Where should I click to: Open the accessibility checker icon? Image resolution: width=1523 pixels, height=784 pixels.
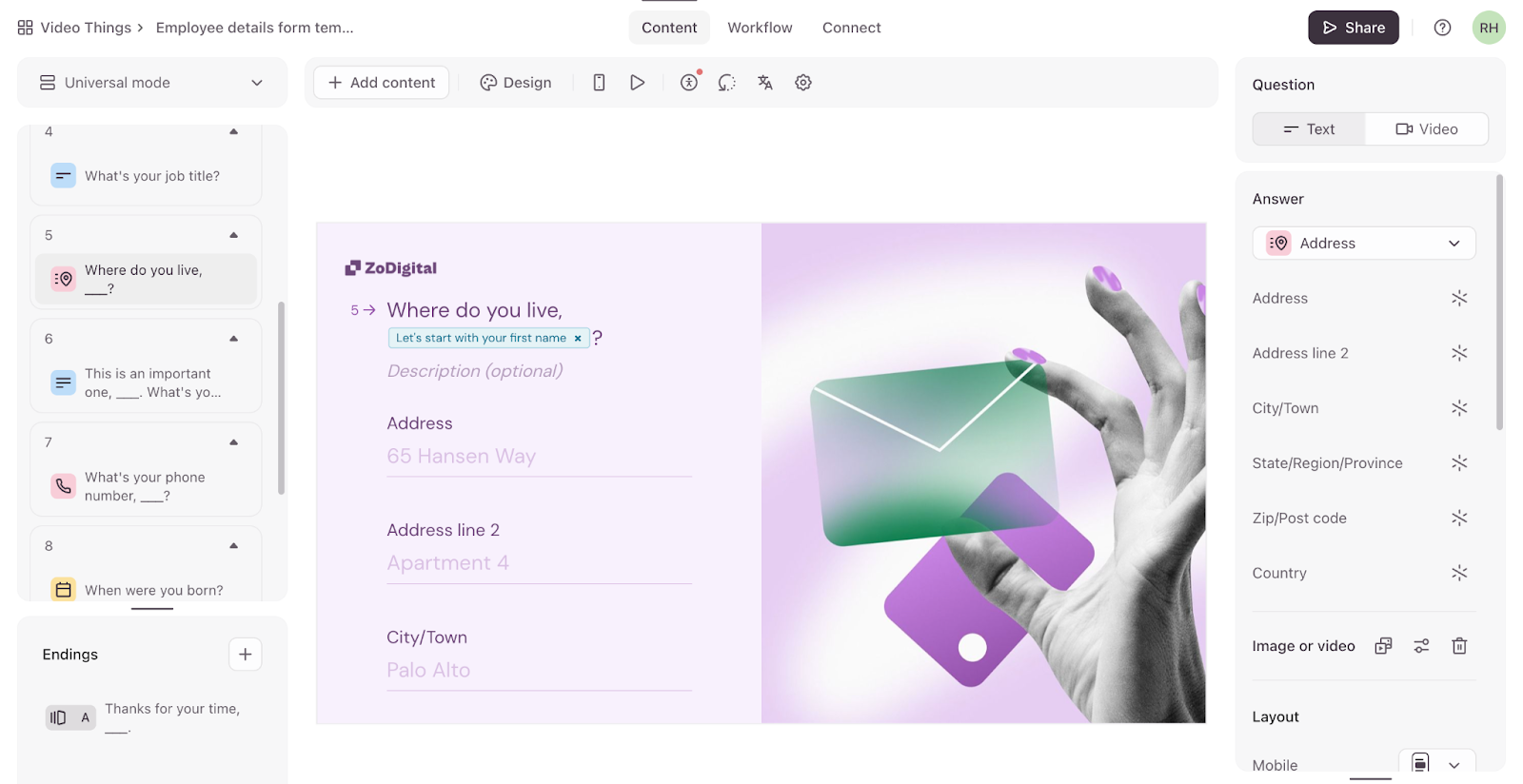click(689, 83)
